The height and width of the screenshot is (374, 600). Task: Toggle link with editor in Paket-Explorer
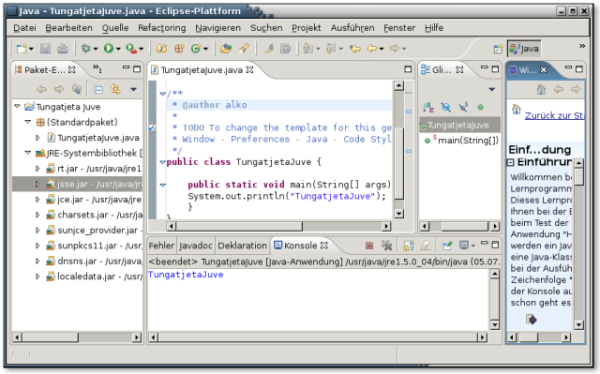(x=115, y=90)
